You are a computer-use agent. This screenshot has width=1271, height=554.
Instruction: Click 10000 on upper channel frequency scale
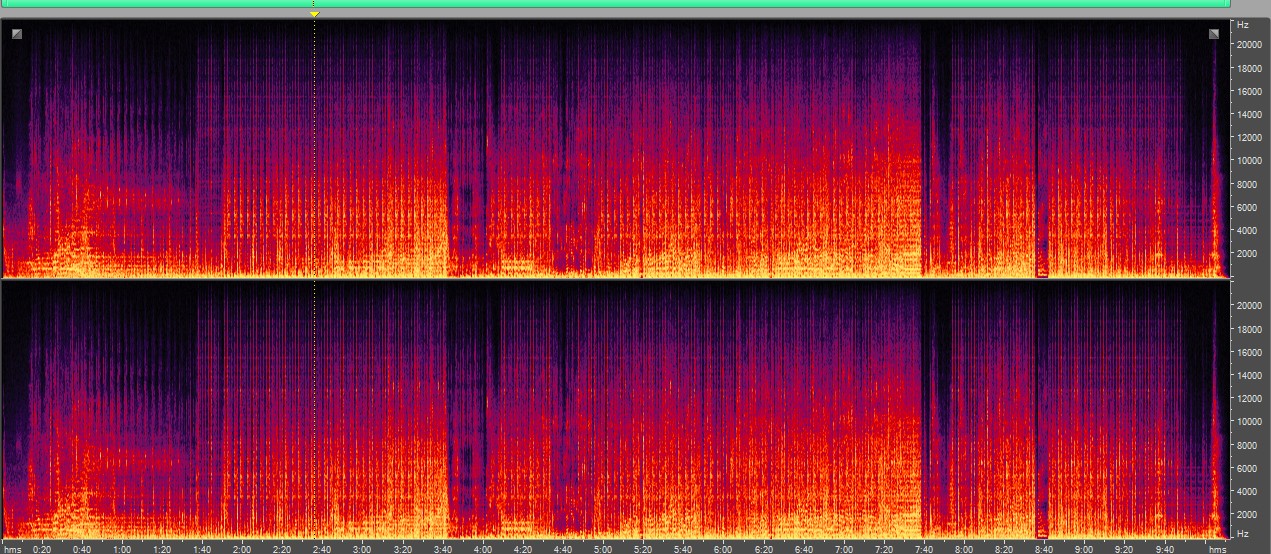tap(1250, 160)
